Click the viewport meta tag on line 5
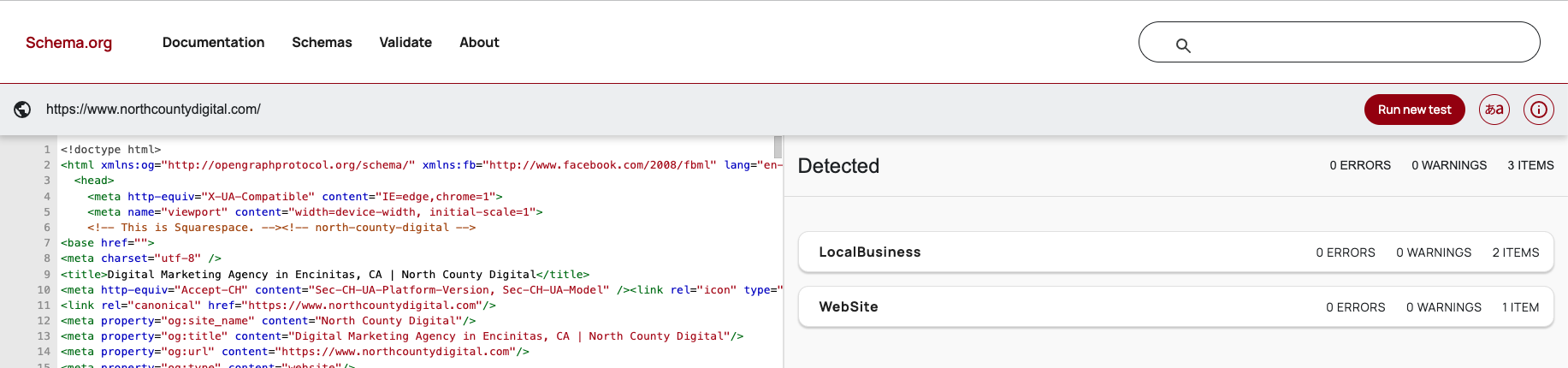This screenshot has height=368, width=1568. pyautogui.click(x=315, y=212)
